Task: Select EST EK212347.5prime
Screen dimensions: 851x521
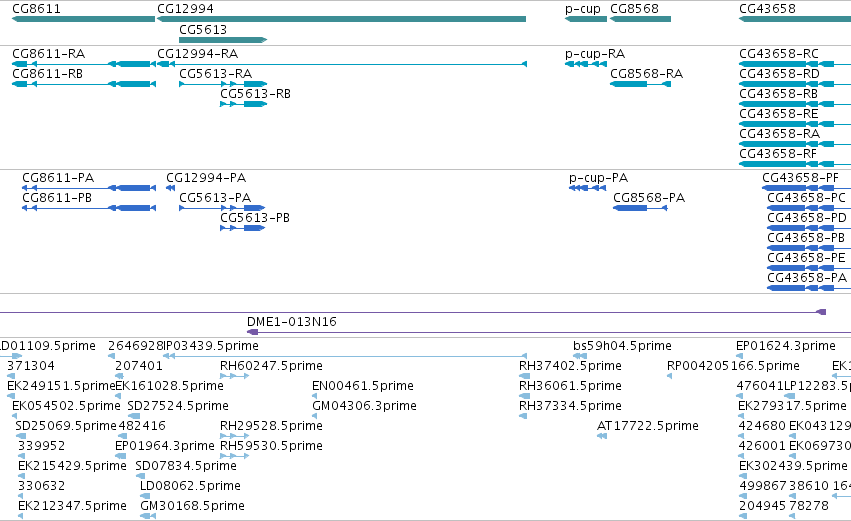Action: coord(21,517)
